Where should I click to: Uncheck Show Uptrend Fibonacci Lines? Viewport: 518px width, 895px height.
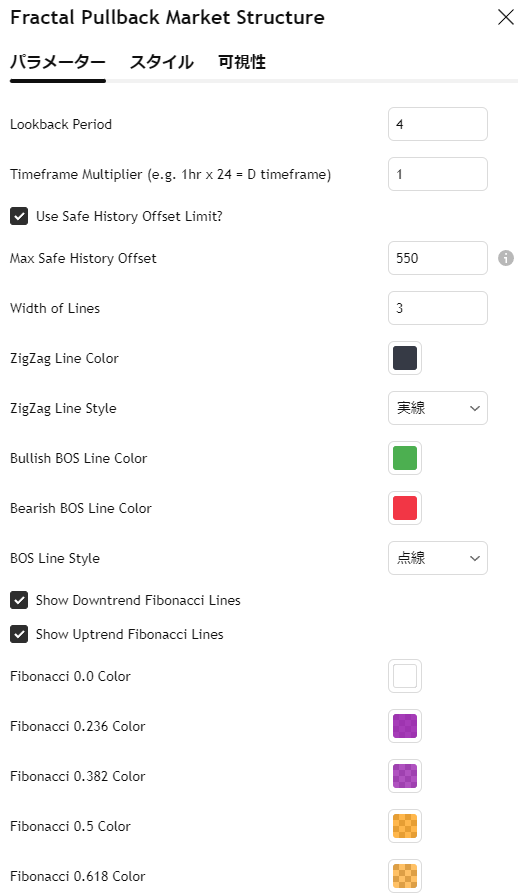[x=19, y=634]
